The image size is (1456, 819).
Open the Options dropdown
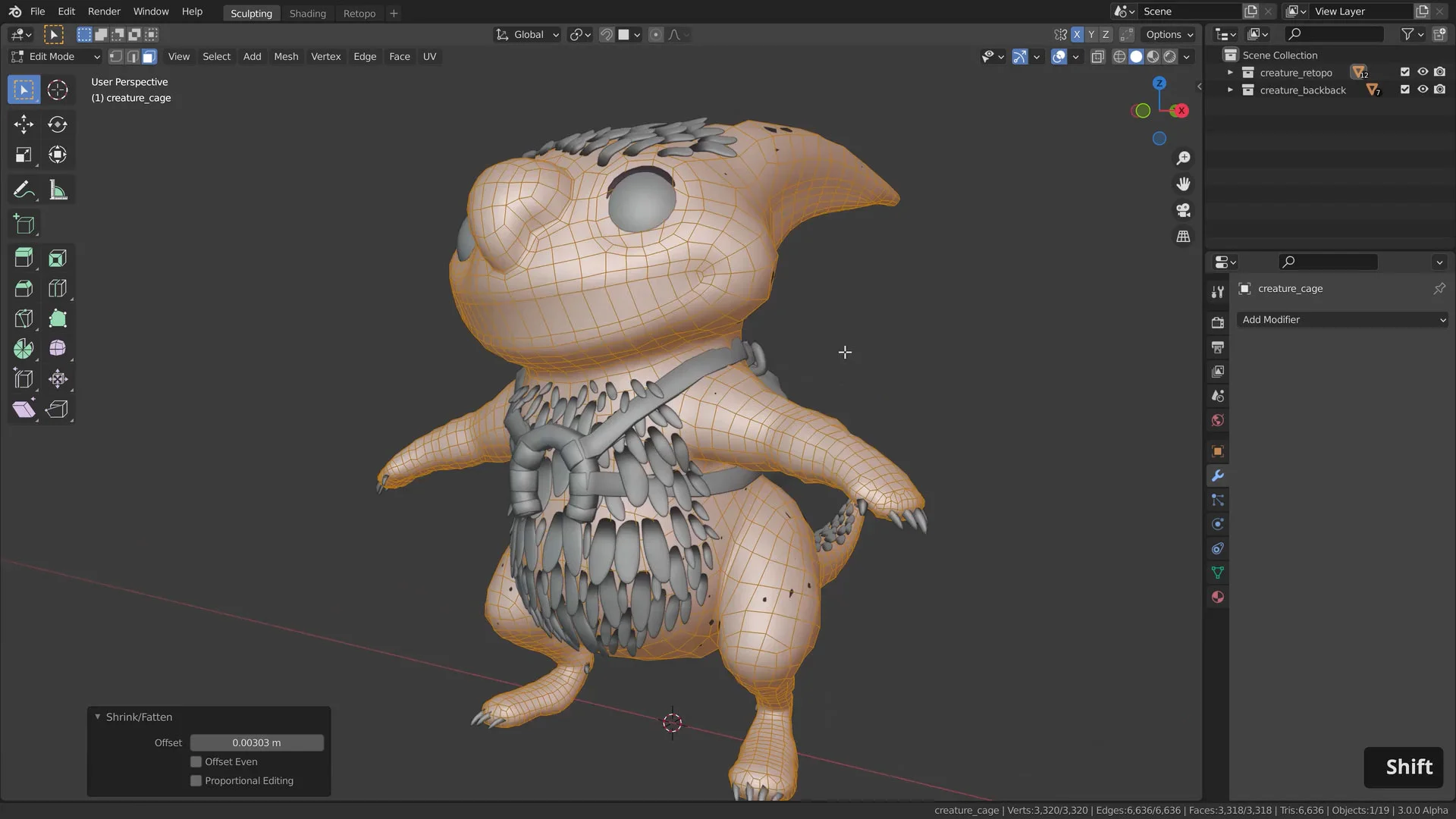(x=1169, y=34)
